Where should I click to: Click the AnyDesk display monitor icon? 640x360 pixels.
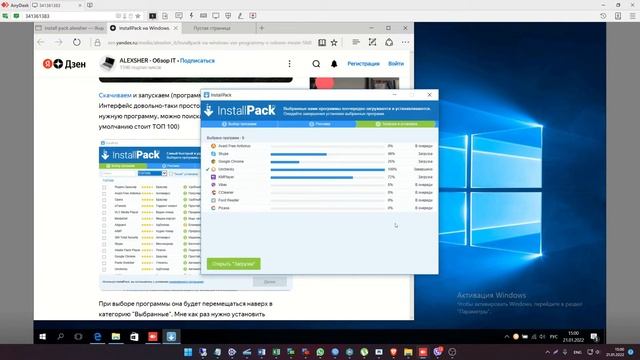(x=216, y=16)
